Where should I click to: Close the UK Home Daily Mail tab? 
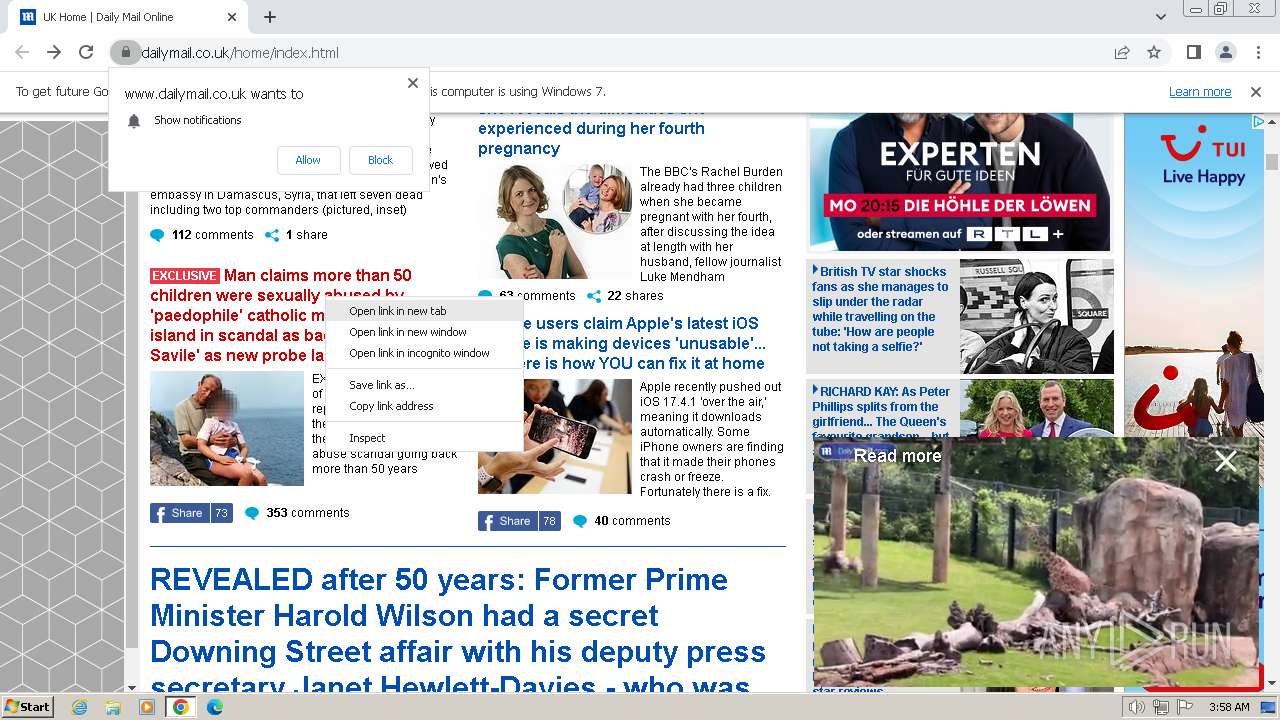click(x=232, y=17)
